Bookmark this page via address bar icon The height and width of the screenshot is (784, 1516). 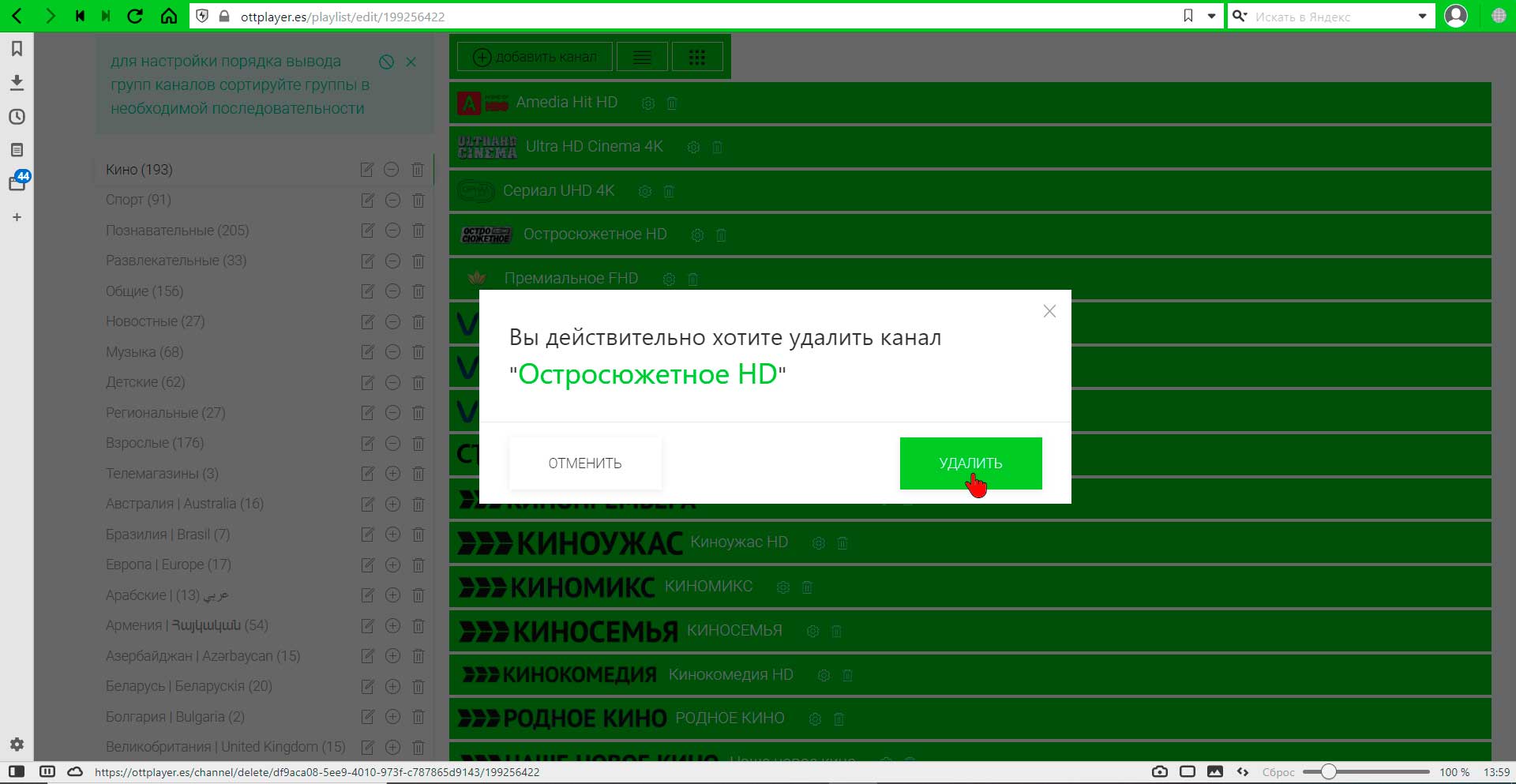click(x=1188, y=16)
